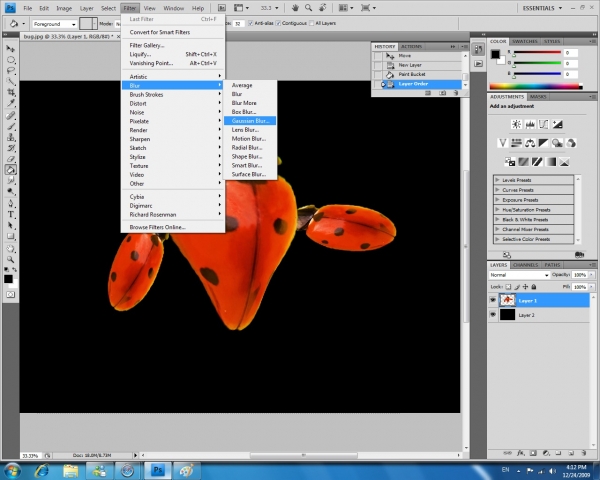The image size is (600, 480).
Task: Select the Eraser tool
Action: click(x=11, y=158)
